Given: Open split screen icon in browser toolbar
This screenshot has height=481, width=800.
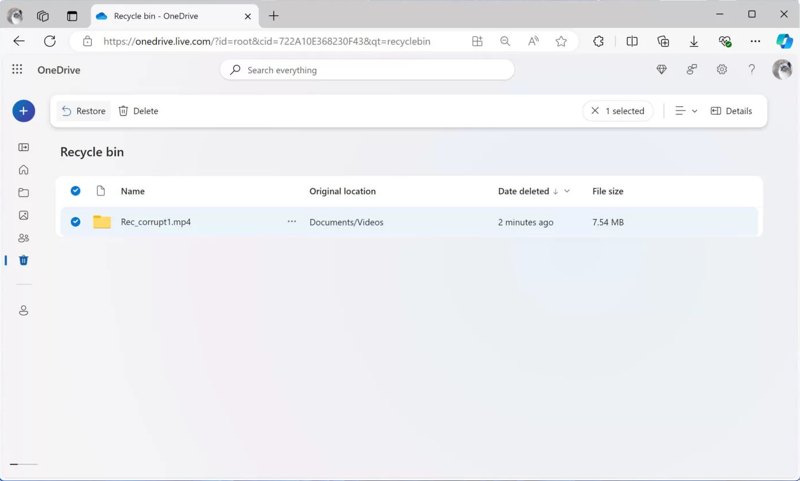Looking at the screenshot, I should (x=632, y=41).
